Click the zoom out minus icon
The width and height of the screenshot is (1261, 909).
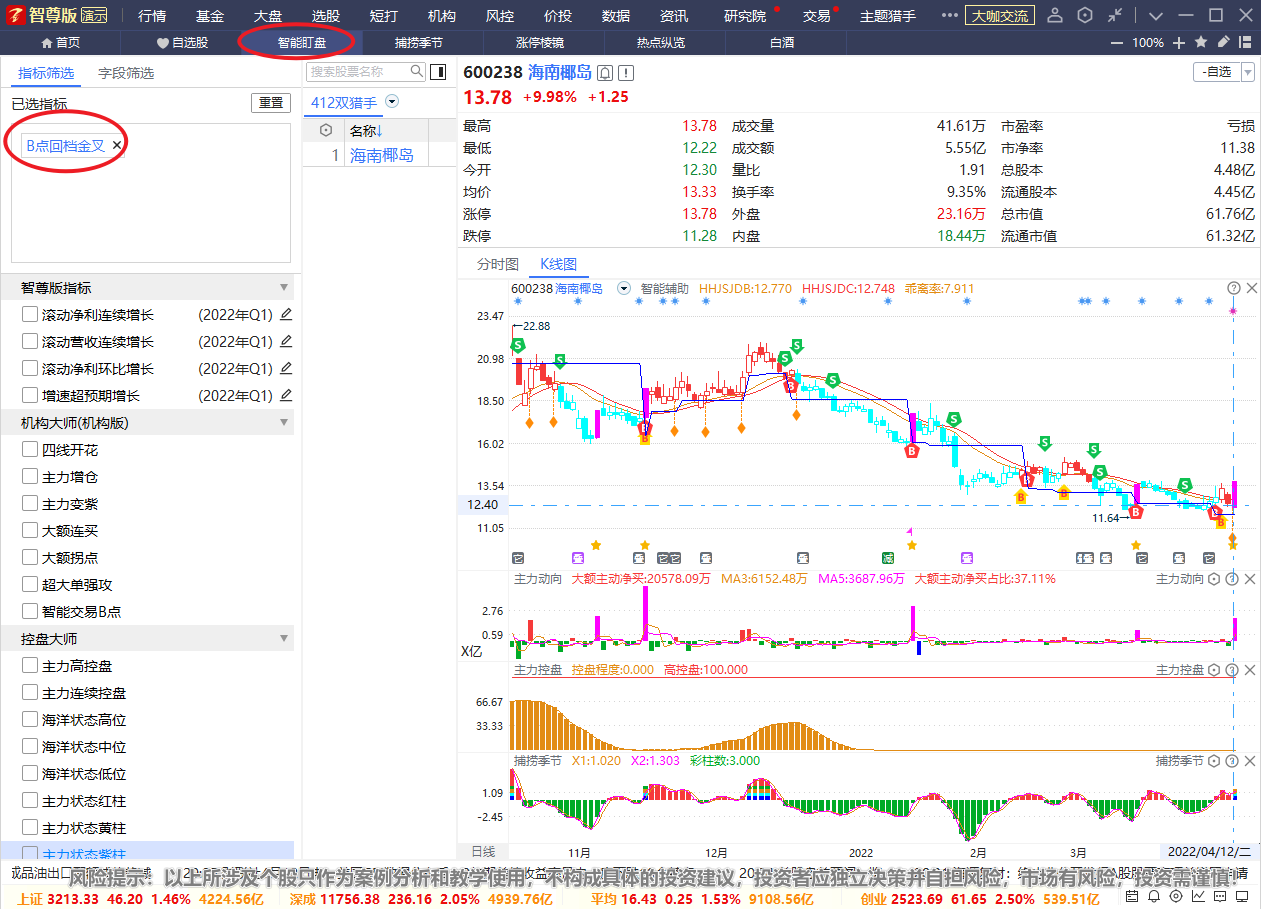tap(1119, 43)
